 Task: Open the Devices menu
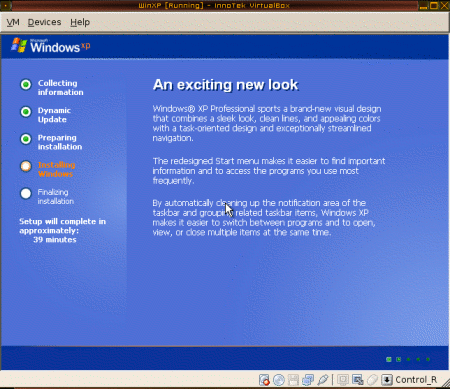44,22
